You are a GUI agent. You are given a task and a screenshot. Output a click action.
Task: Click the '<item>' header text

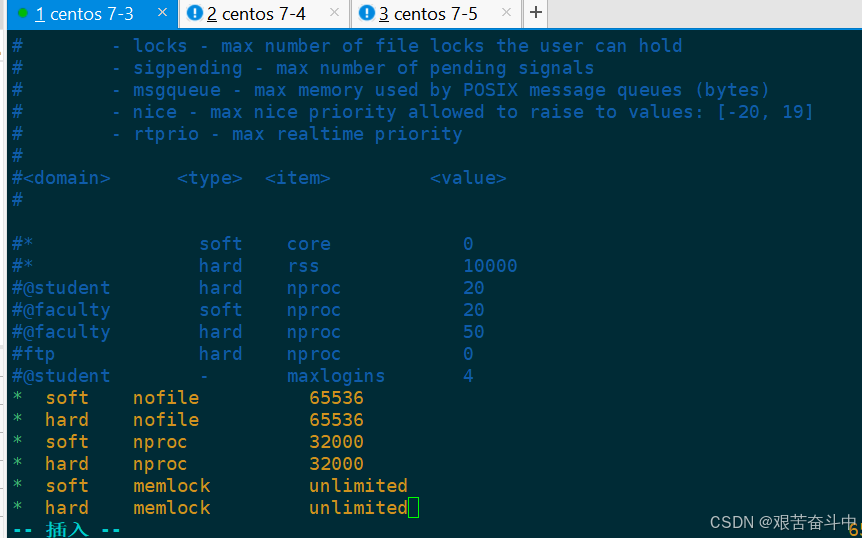click(297, 178)
